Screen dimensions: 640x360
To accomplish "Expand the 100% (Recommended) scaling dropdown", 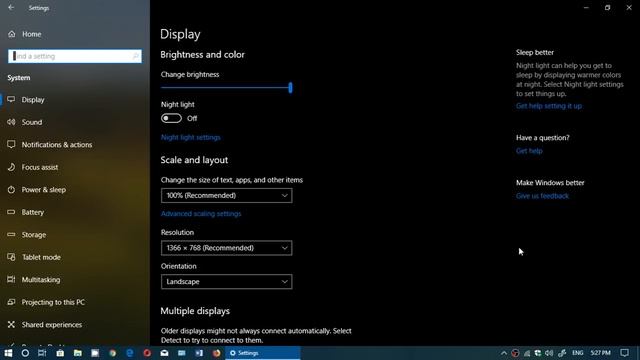I will pos(227,196).
